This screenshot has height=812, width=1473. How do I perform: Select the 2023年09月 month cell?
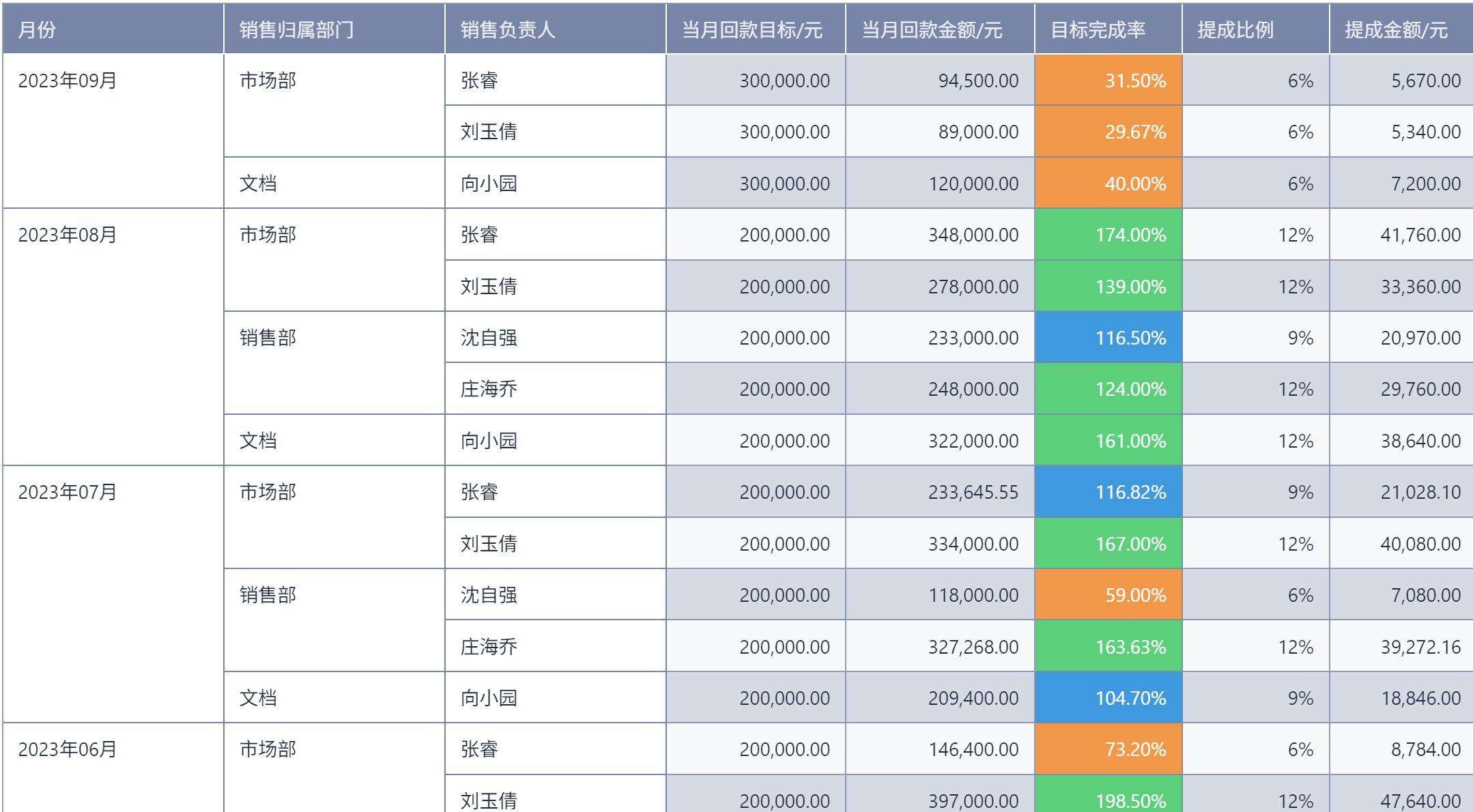[x=68, y=81]
